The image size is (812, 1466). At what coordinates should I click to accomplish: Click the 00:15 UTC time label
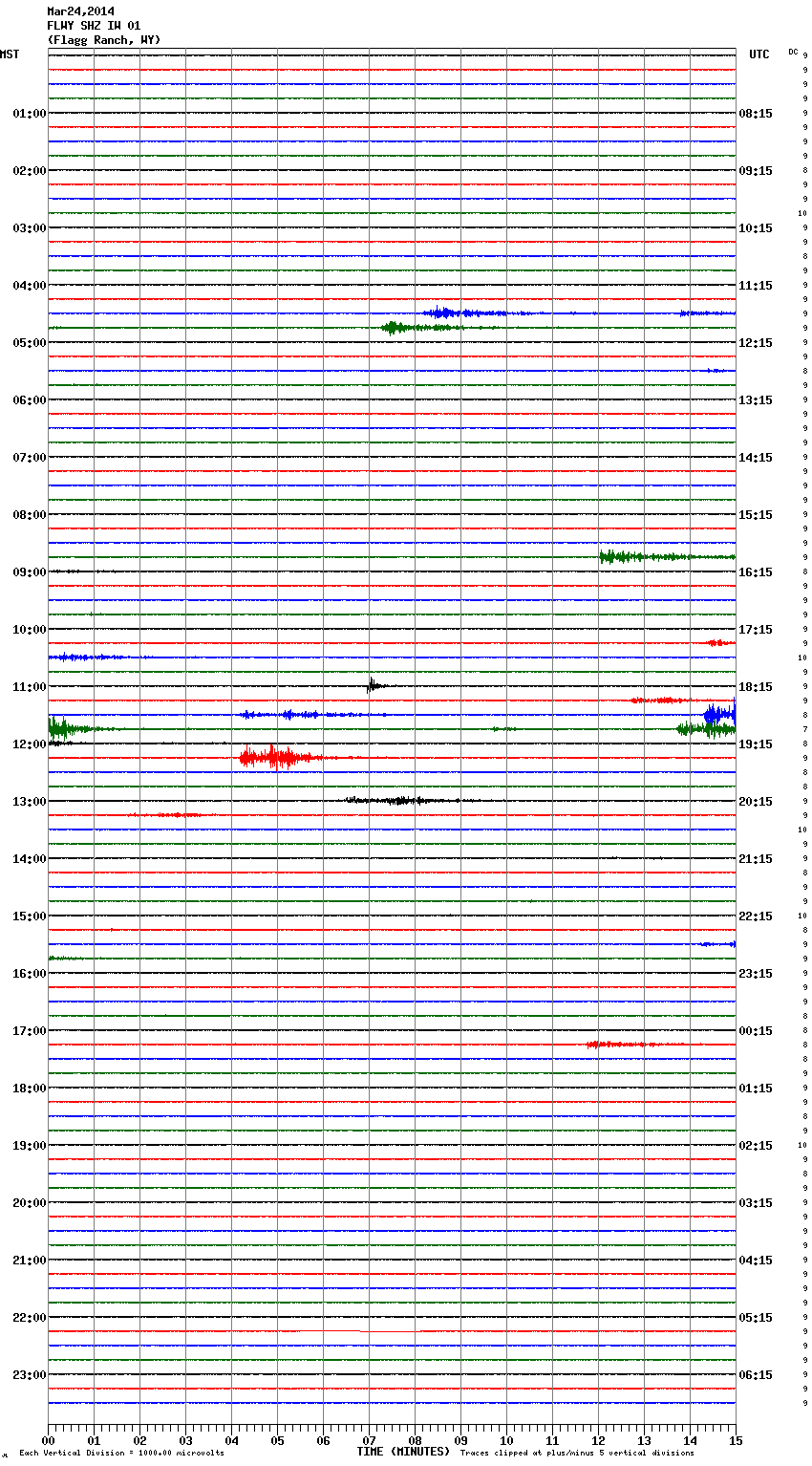(756, 1031)
